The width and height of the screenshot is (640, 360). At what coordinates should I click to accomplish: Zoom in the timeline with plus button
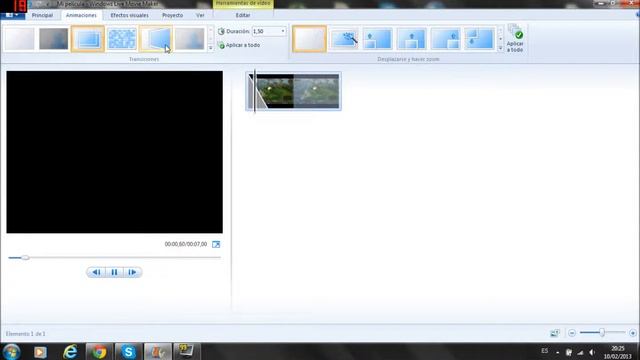click(x=633, y=333)
